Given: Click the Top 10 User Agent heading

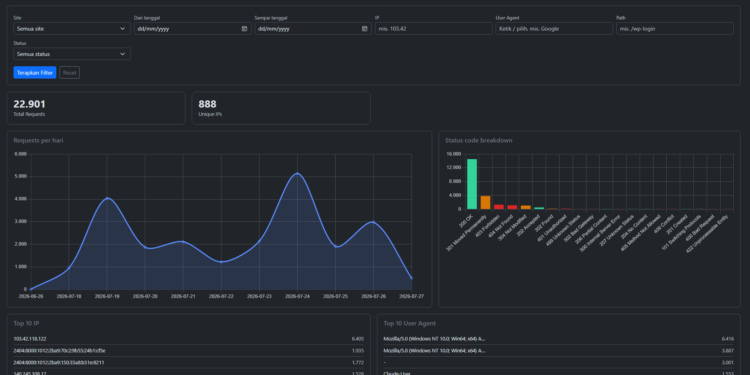Looking at the screenshot, I should [409, 323].
